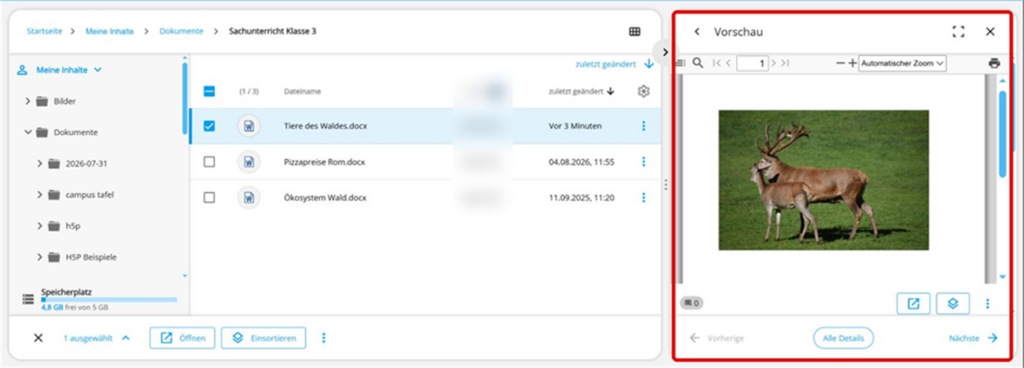Expand preview to fullscreen
This screenshot has height=368, width=1024.
(958, 31)
